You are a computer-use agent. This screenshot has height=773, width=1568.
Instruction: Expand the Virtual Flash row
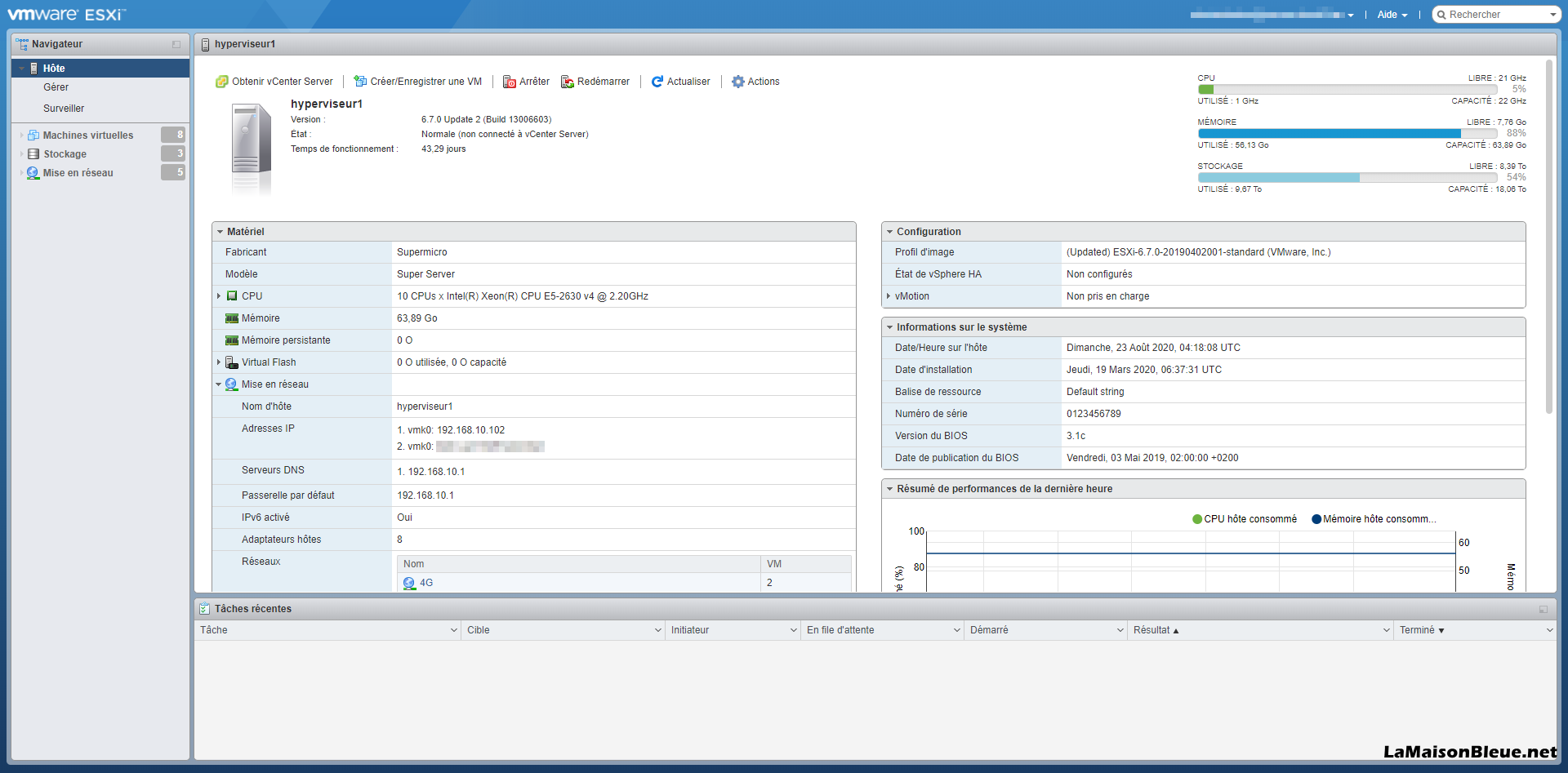click(x=219, y=362)
